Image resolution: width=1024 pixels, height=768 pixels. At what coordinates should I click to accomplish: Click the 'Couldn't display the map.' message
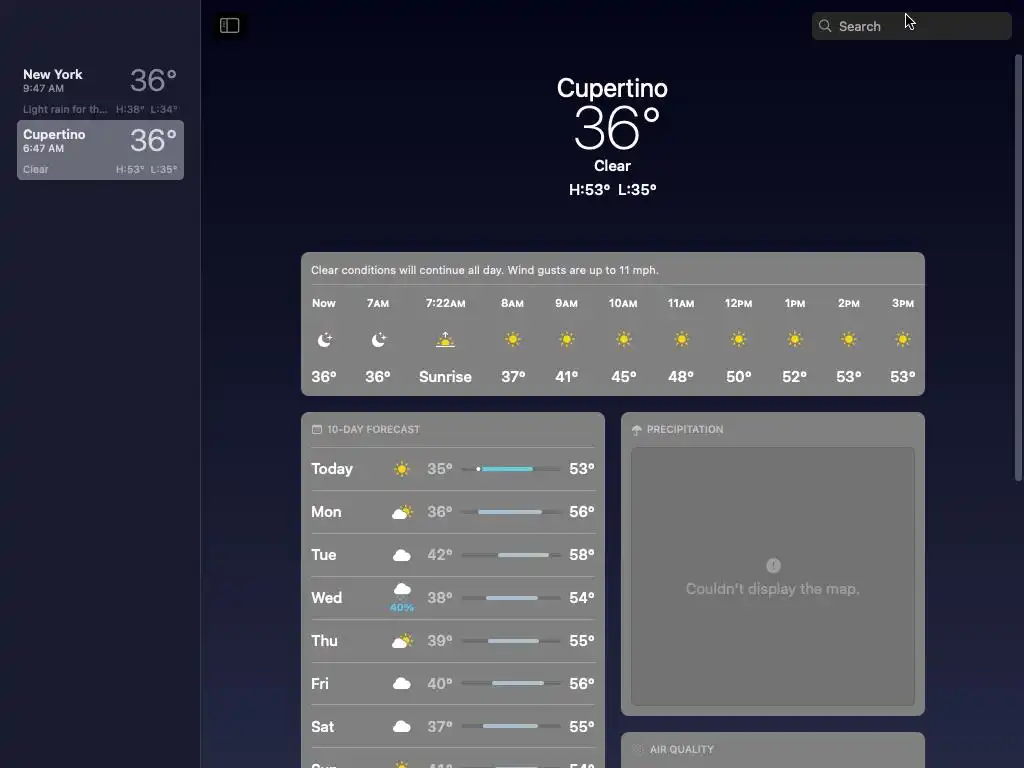coord(773,589)
